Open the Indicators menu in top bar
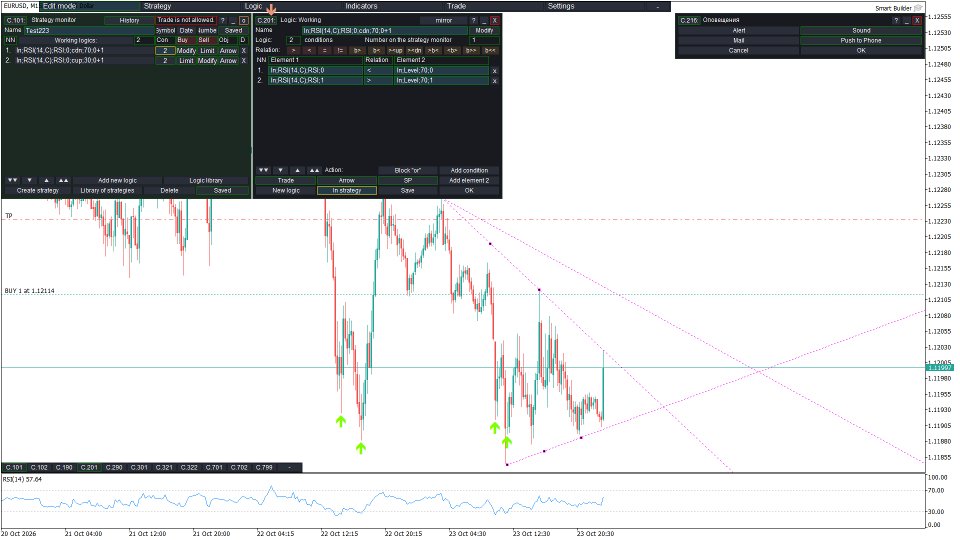Screen dimensions: 960x540 (361, 6)
